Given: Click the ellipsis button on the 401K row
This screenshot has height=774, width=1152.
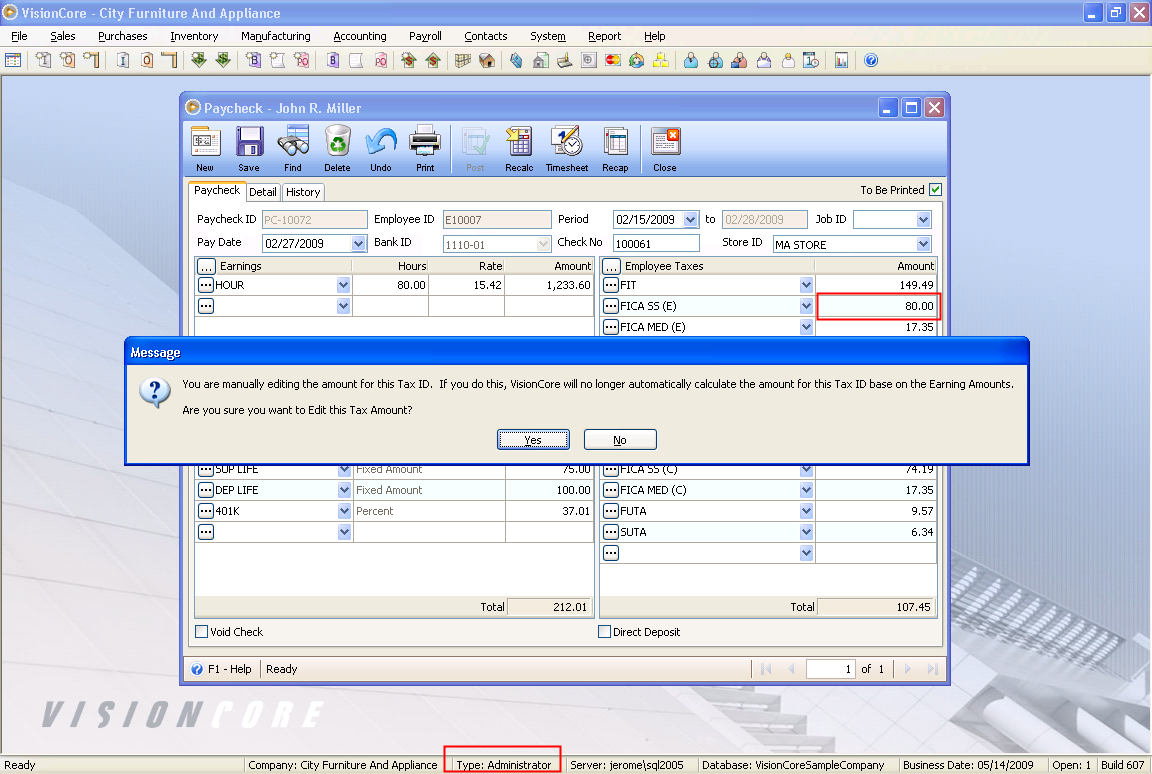Looking at the screenshot, I should (206, 511).
